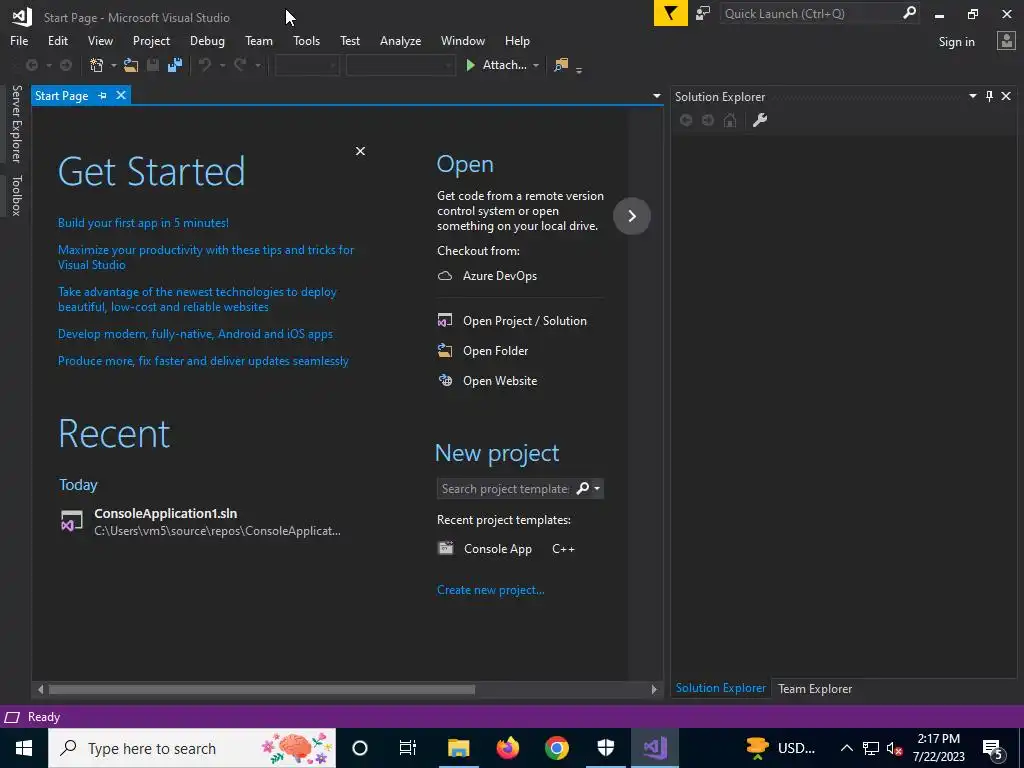
Task: Click the Windows Start button
Action: pyautogui.click(x=24, y=748)
